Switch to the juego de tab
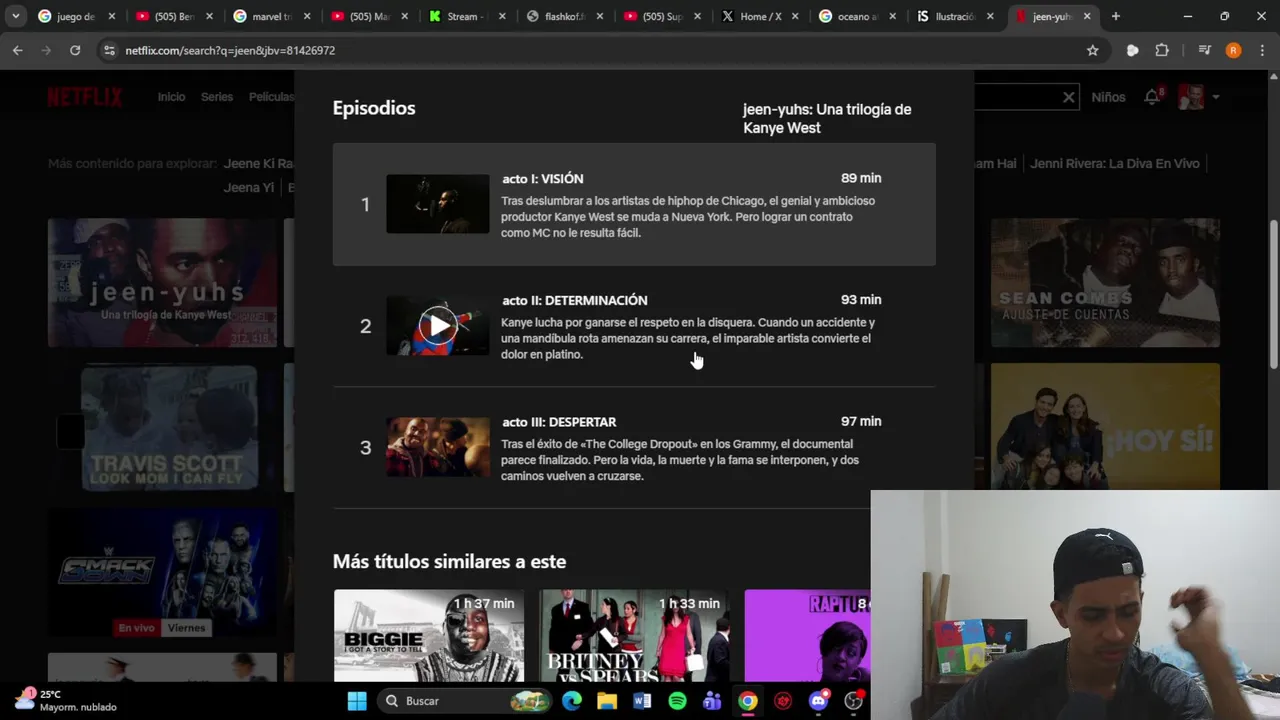 tap(76, 16)
